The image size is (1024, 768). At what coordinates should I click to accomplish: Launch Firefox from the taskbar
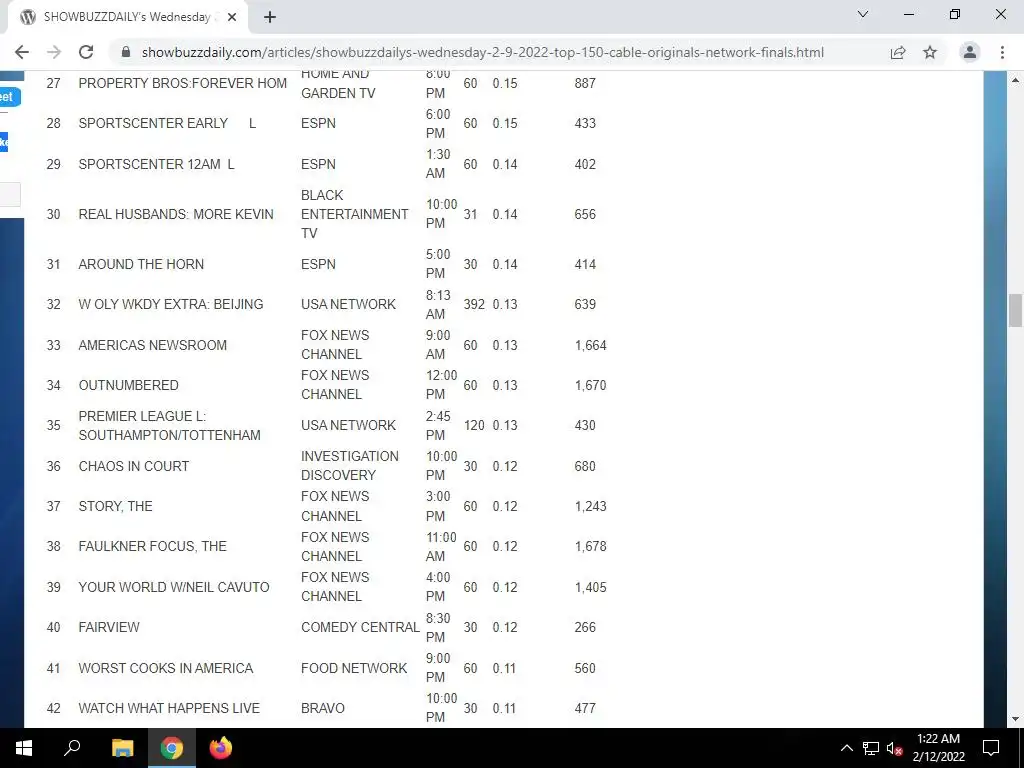pyautogui.click(x=221, y=748)
